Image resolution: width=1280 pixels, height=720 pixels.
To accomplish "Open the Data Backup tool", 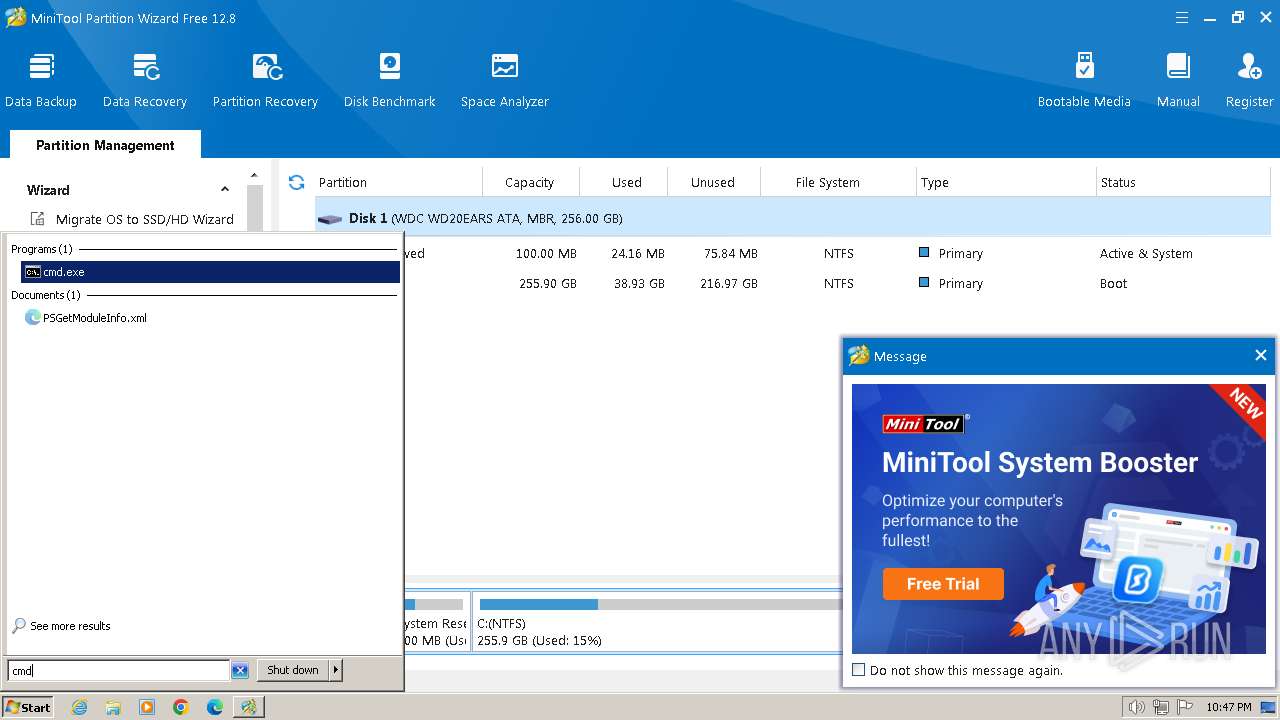I will point(41,80).
